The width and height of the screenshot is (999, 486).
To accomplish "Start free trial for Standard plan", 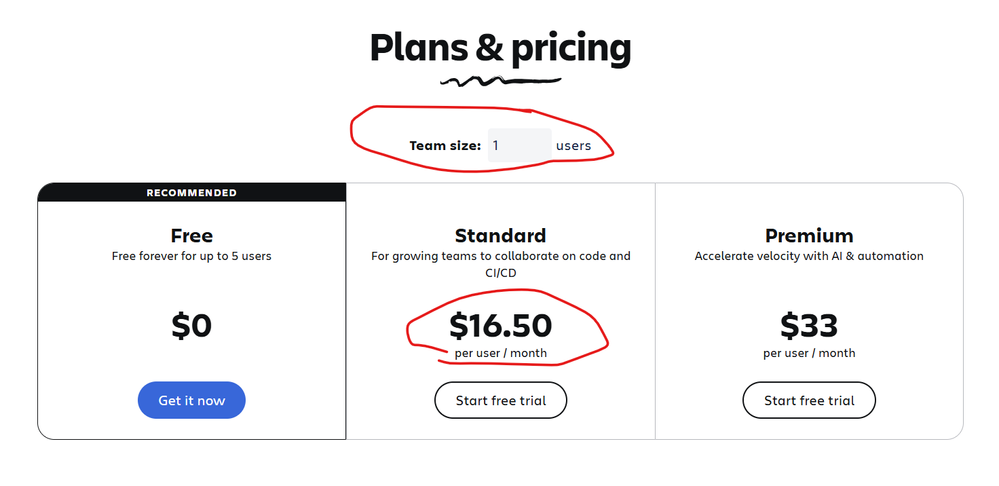I will (x=500, y=400).
